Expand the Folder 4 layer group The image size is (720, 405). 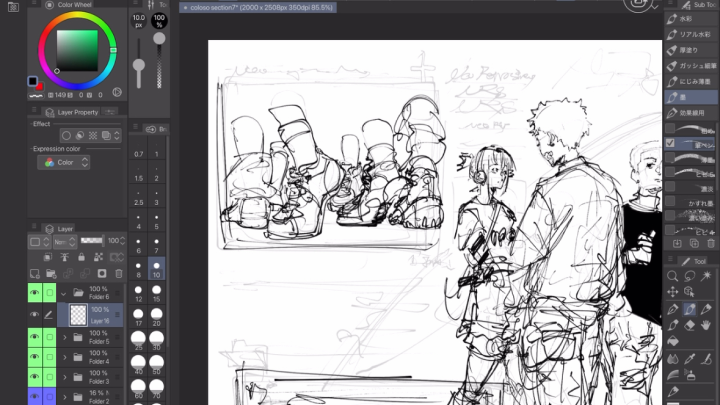pos(64,359)
